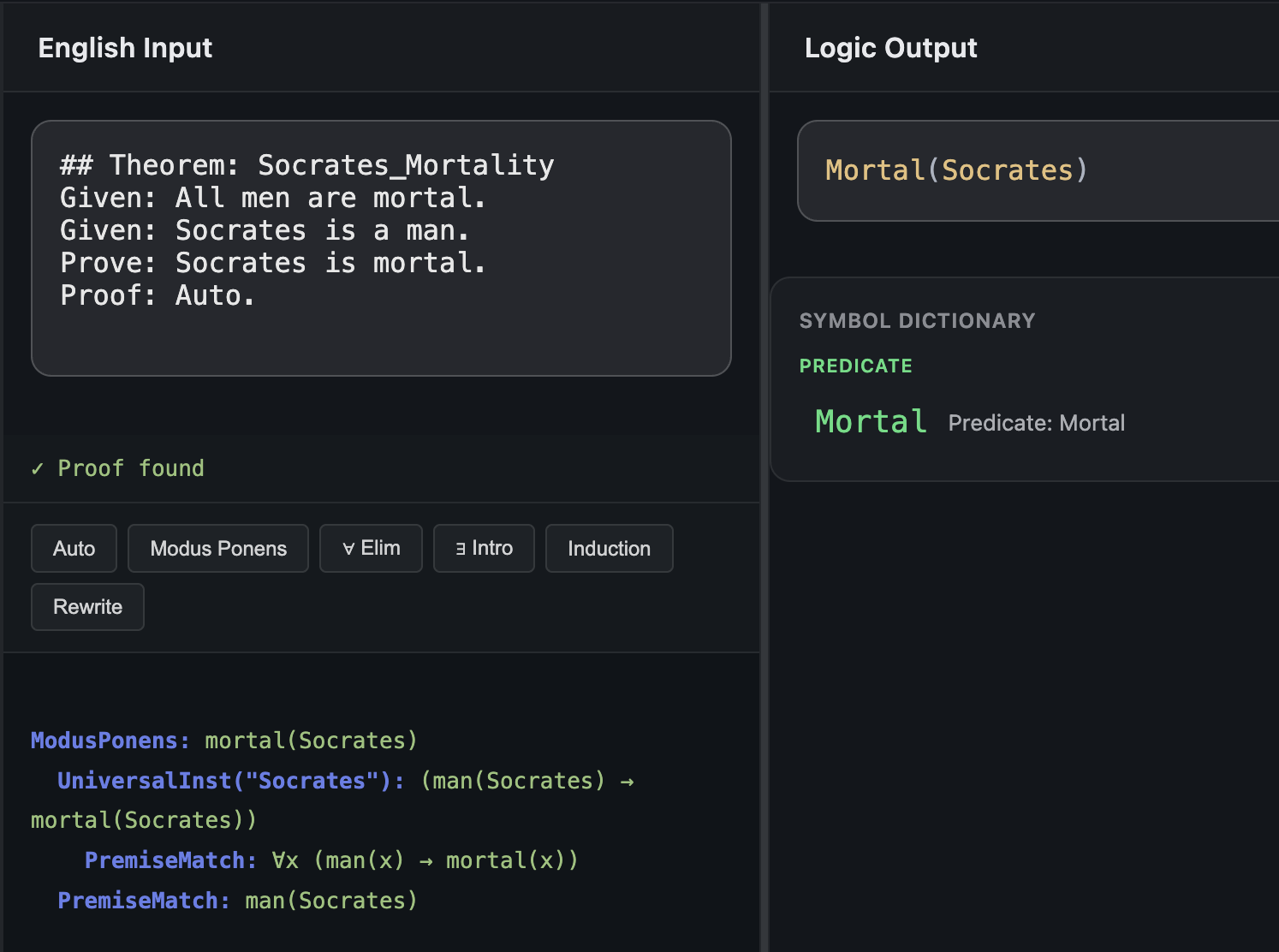The height and width of the screenshot is (952, 1279).
Task: Click the man(Socrates) premise line
Action: pos(236,900)
